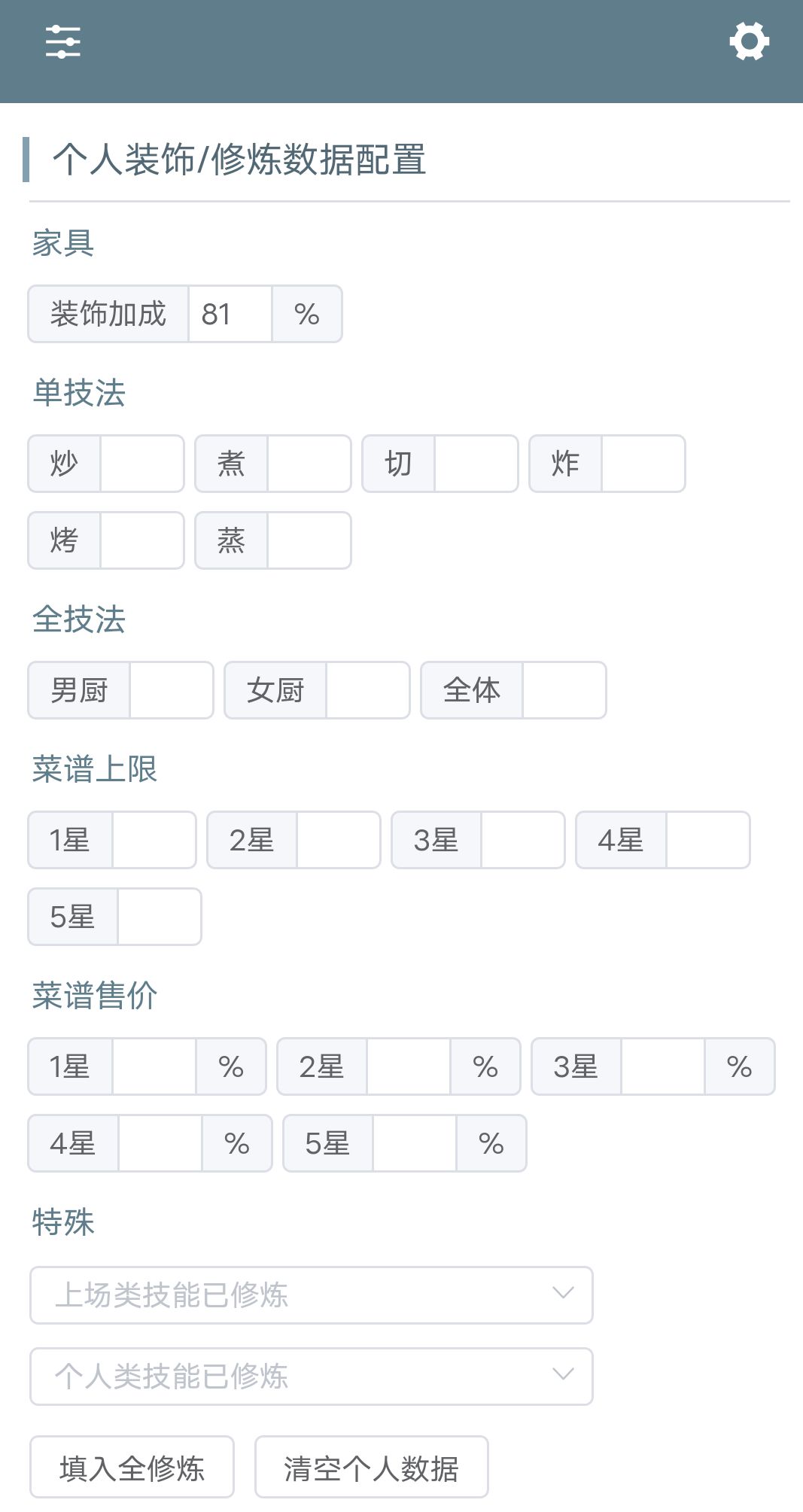Focus the 蒸 skill input box
803x1512 pixels.
coord(309,540)
